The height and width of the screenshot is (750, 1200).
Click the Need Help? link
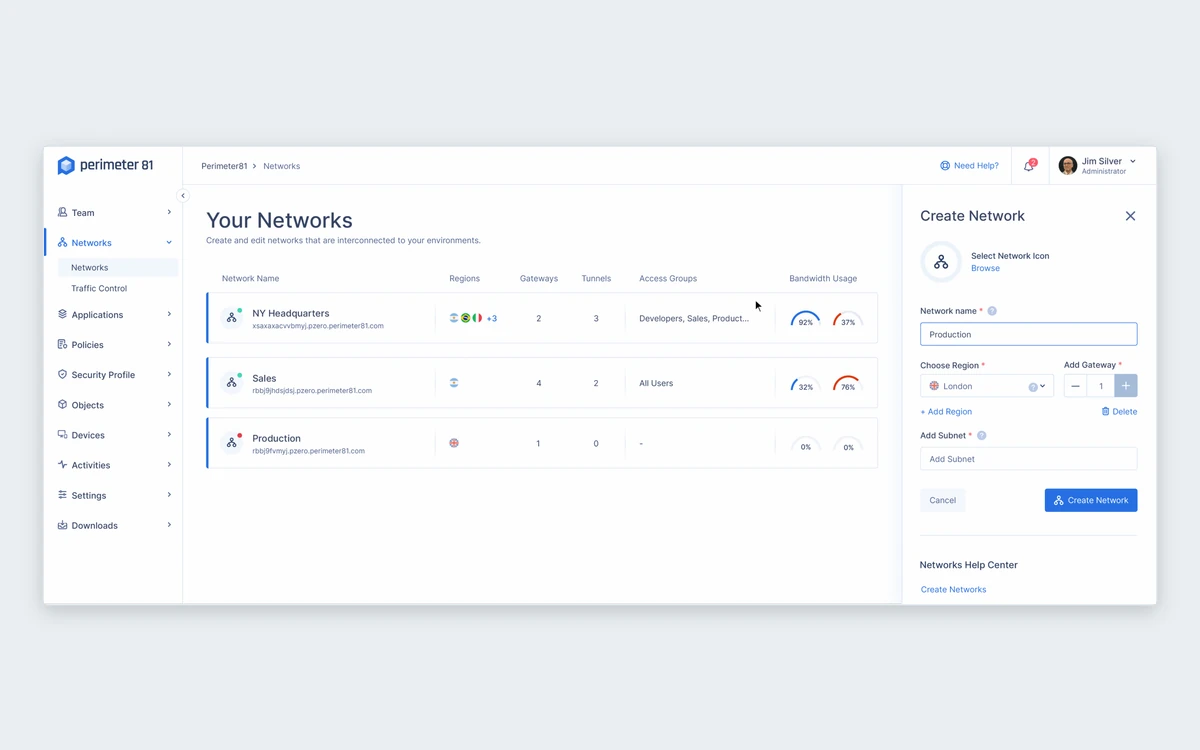[x=976, y=166]
